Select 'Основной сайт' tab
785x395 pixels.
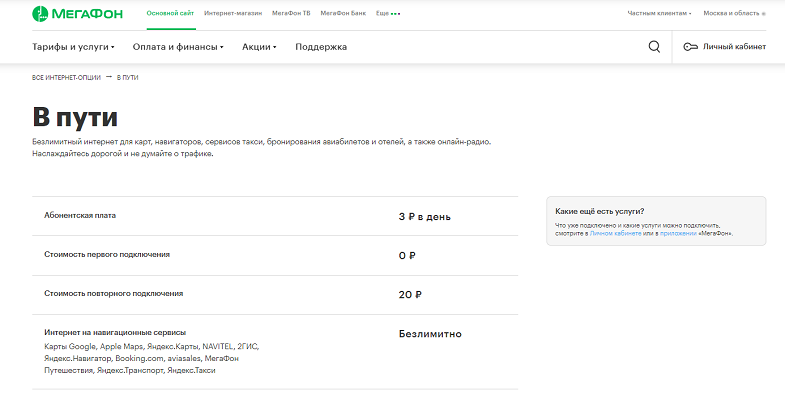point(170,13)
